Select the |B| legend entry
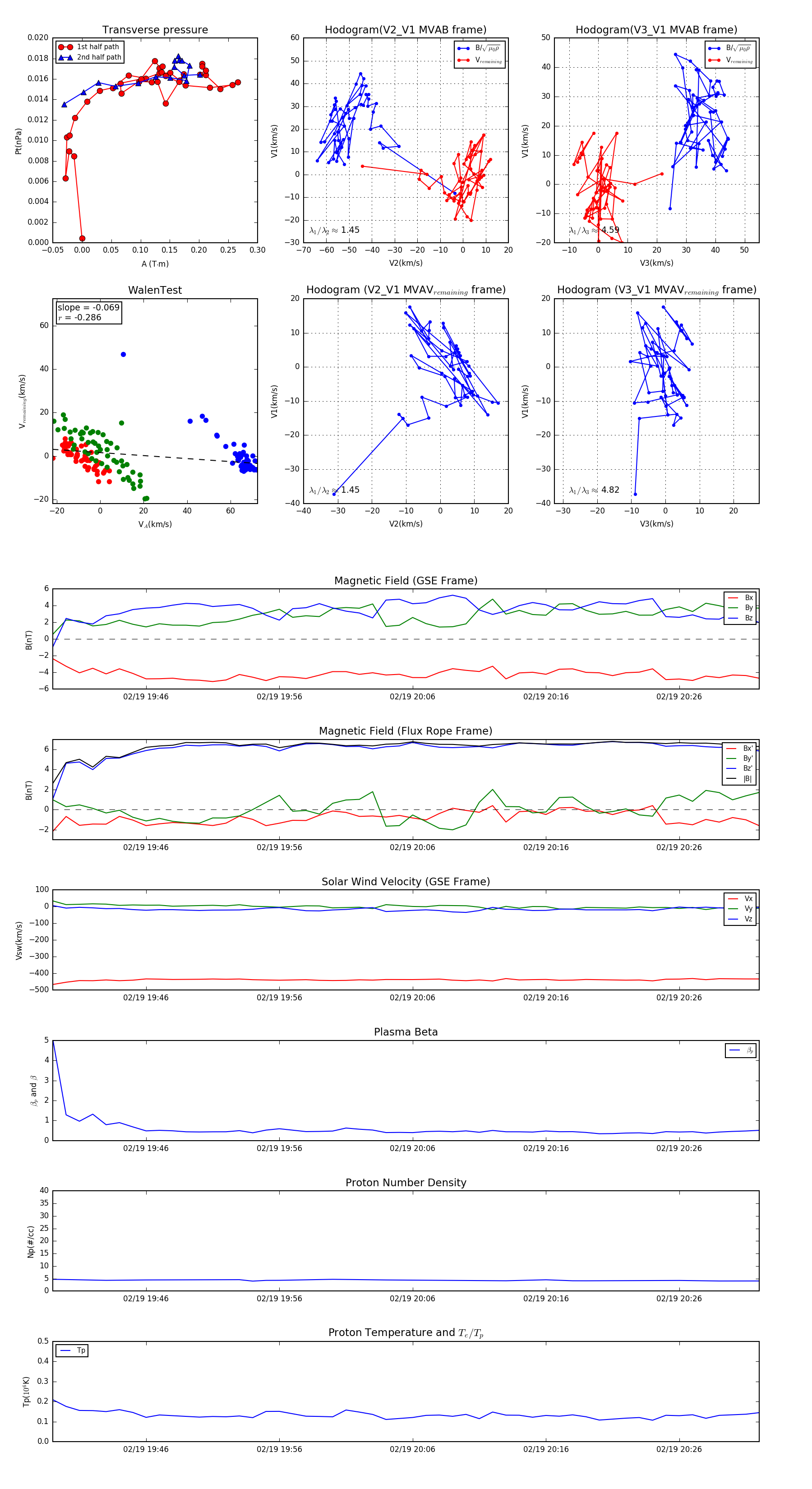 740,779
